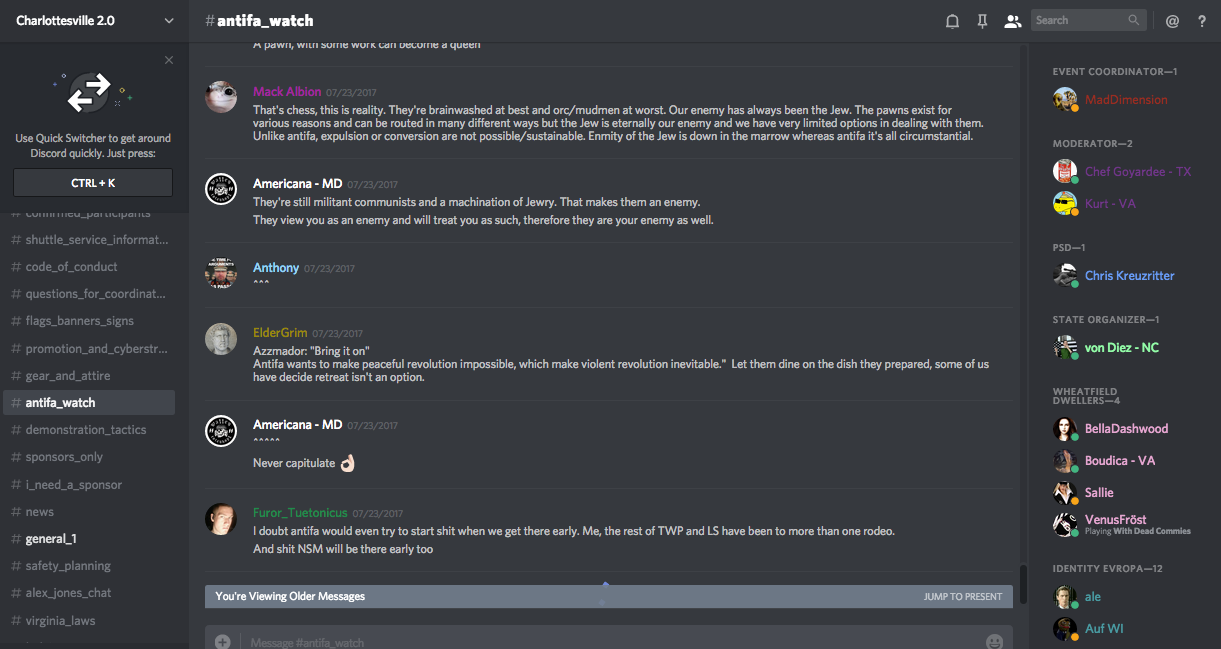Open help with the question mark icon
This screenshot has width=1221, height=649.
coord(1202,21)
